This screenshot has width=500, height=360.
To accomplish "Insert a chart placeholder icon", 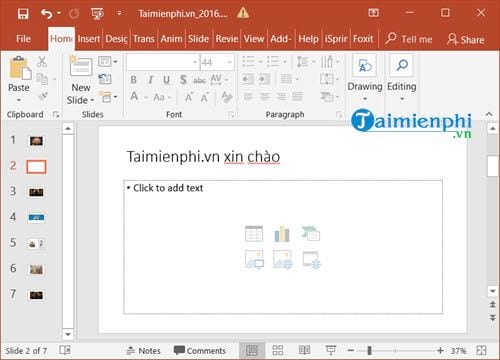I will click(282, 234).
